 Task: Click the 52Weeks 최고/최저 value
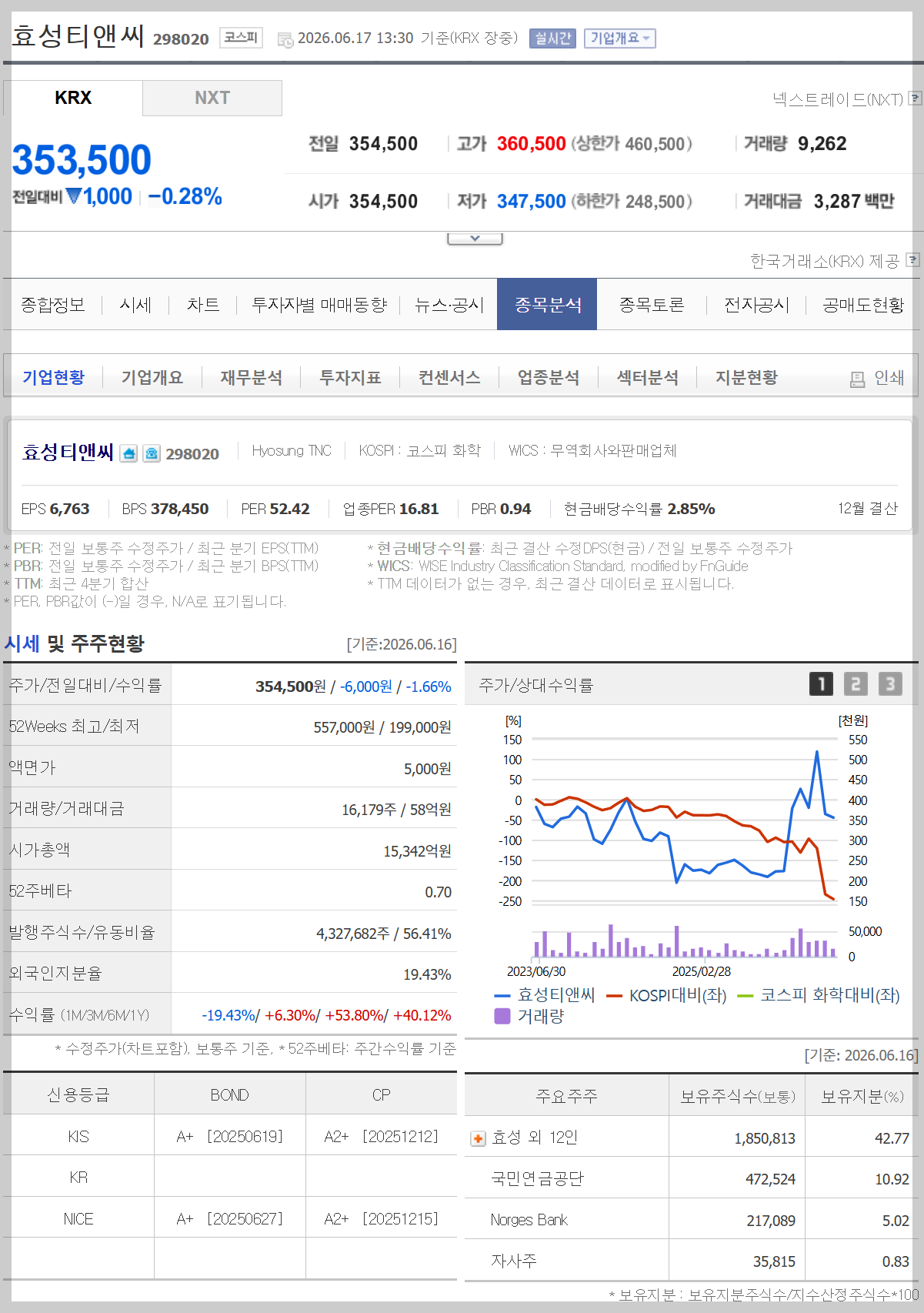(382, 727)
